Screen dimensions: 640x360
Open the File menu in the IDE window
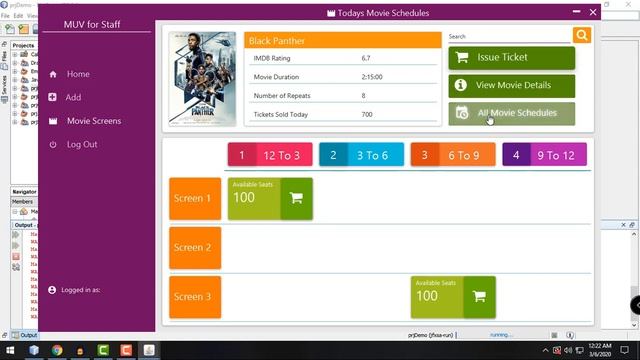pos(5,16)
